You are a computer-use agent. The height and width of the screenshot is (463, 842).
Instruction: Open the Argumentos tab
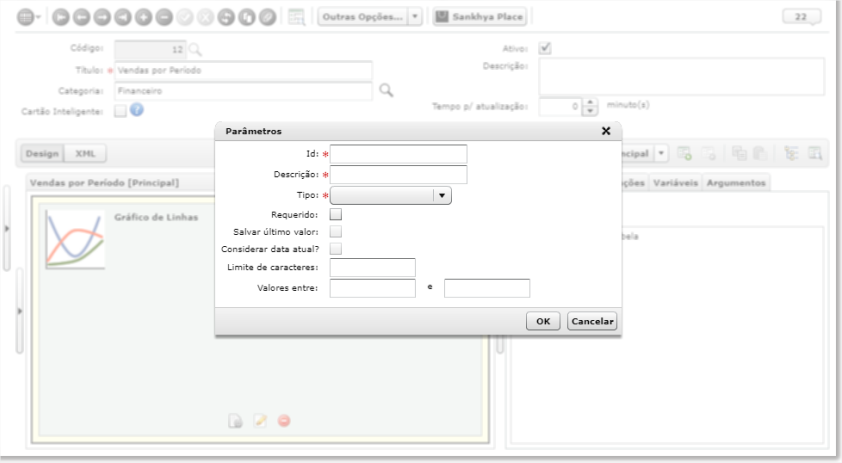pyautogui.click(x=736, y=183)
